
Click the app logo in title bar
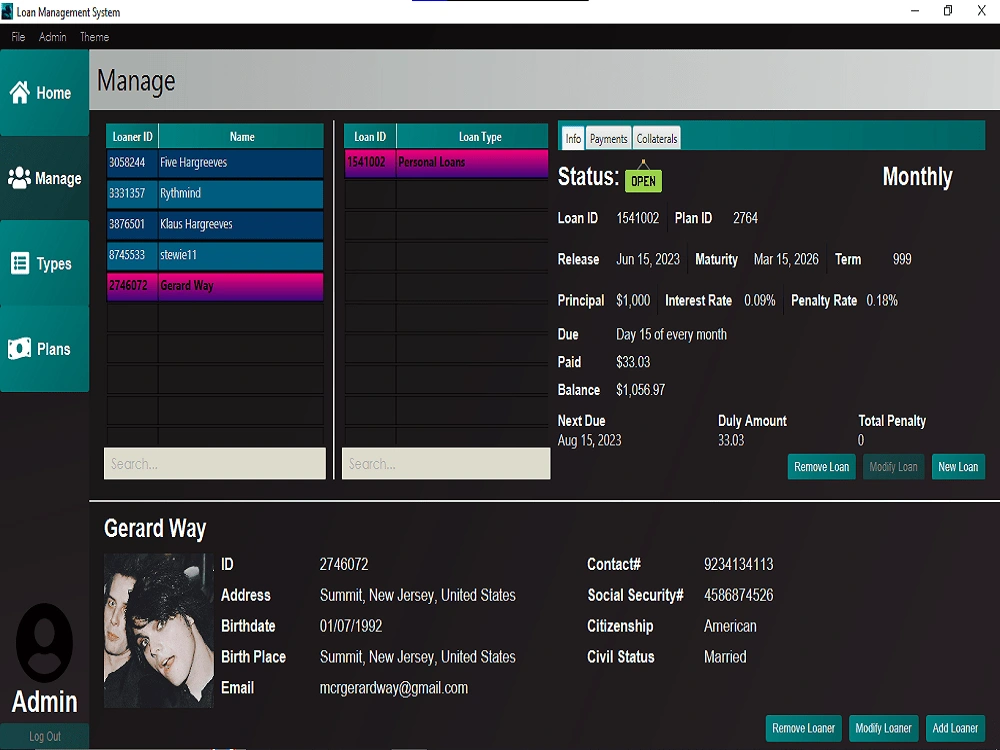click(7, 11)
